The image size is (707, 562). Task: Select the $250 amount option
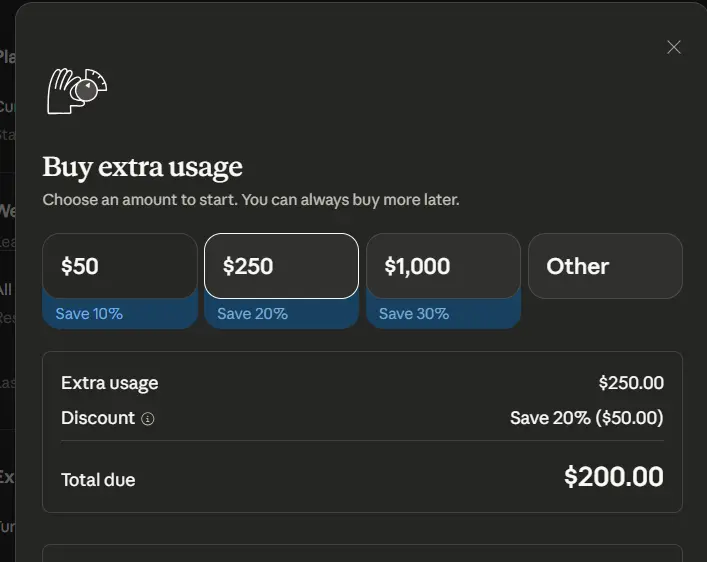(x=281, y=266)
